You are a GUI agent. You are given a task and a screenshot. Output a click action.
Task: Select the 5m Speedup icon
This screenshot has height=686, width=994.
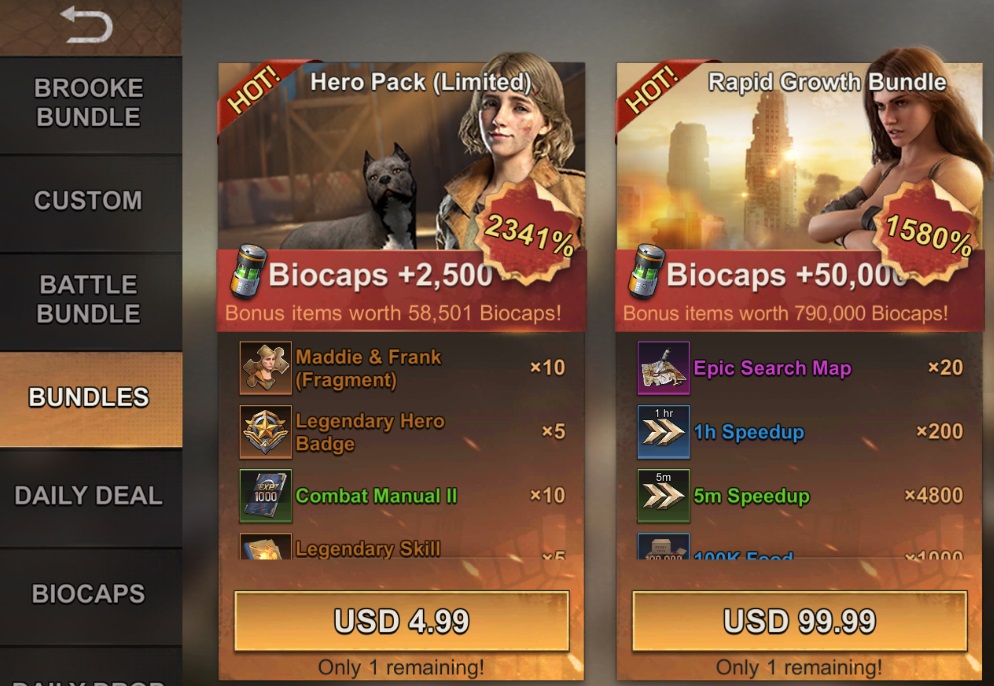[x=664, y=496]
